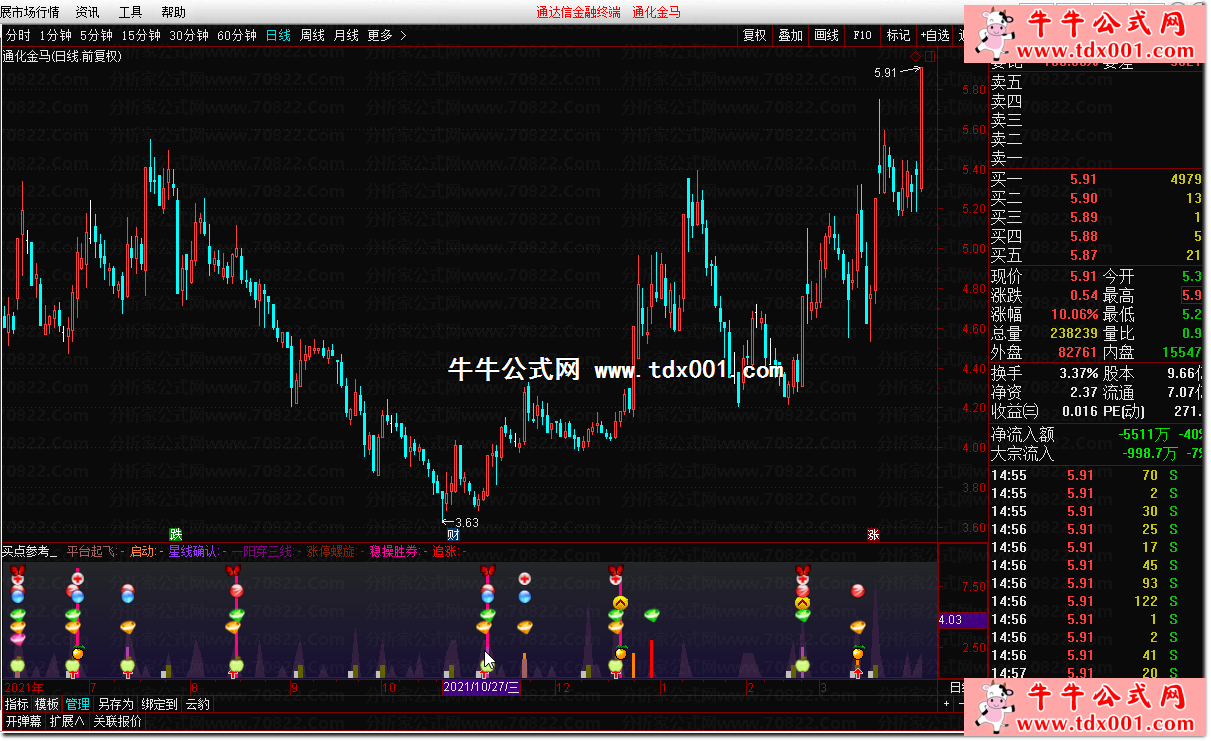
Task: Select the 月线 monthly period
Action: (346, 35)
